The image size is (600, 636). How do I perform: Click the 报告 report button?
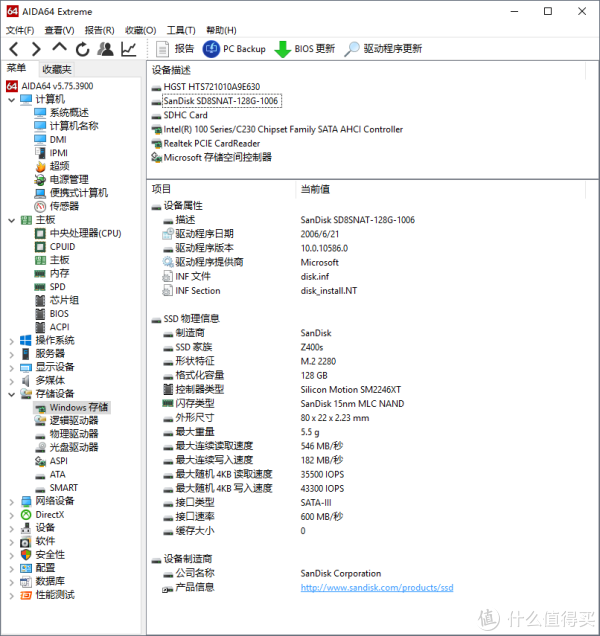174,49
